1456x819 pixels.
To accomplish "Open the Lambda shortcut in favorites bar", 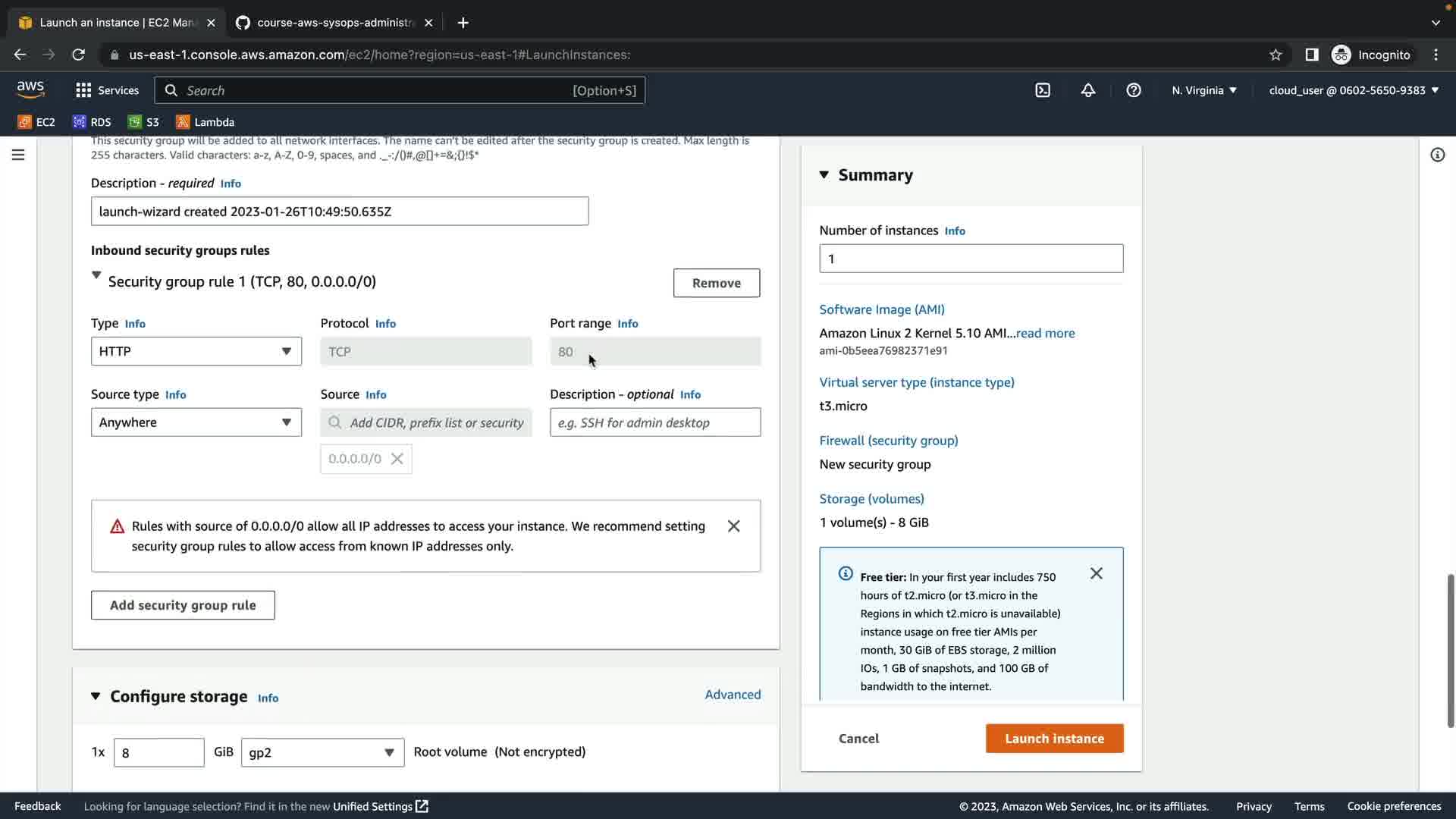I will pos(205,122).
